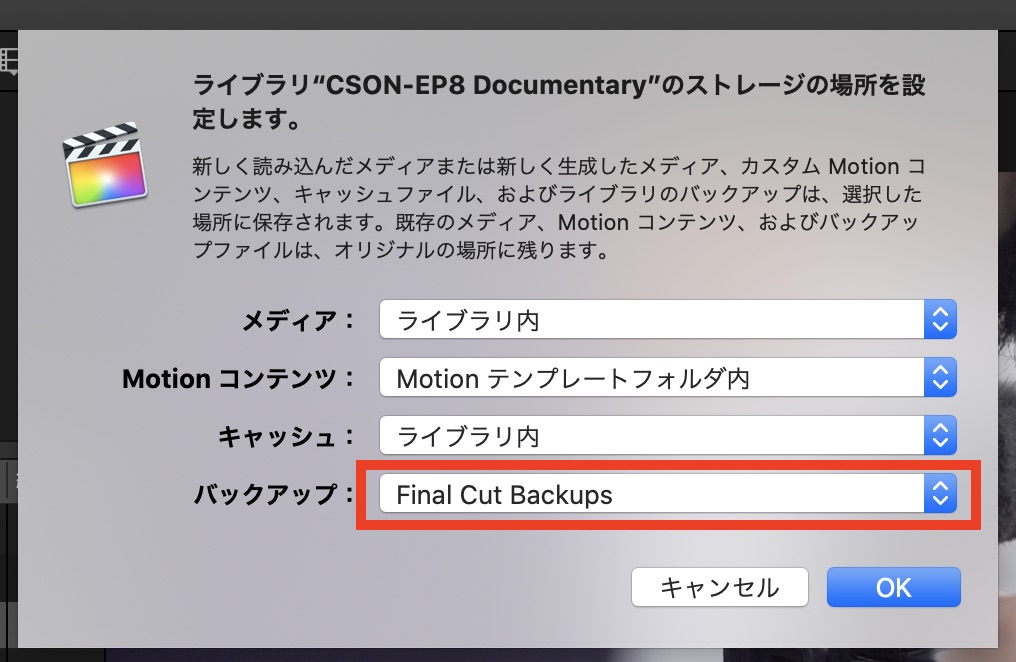The height and width of the screenshot is (662, 1016).
Task: Click the blue arrows on メディア popup
Action: (940, 321)
